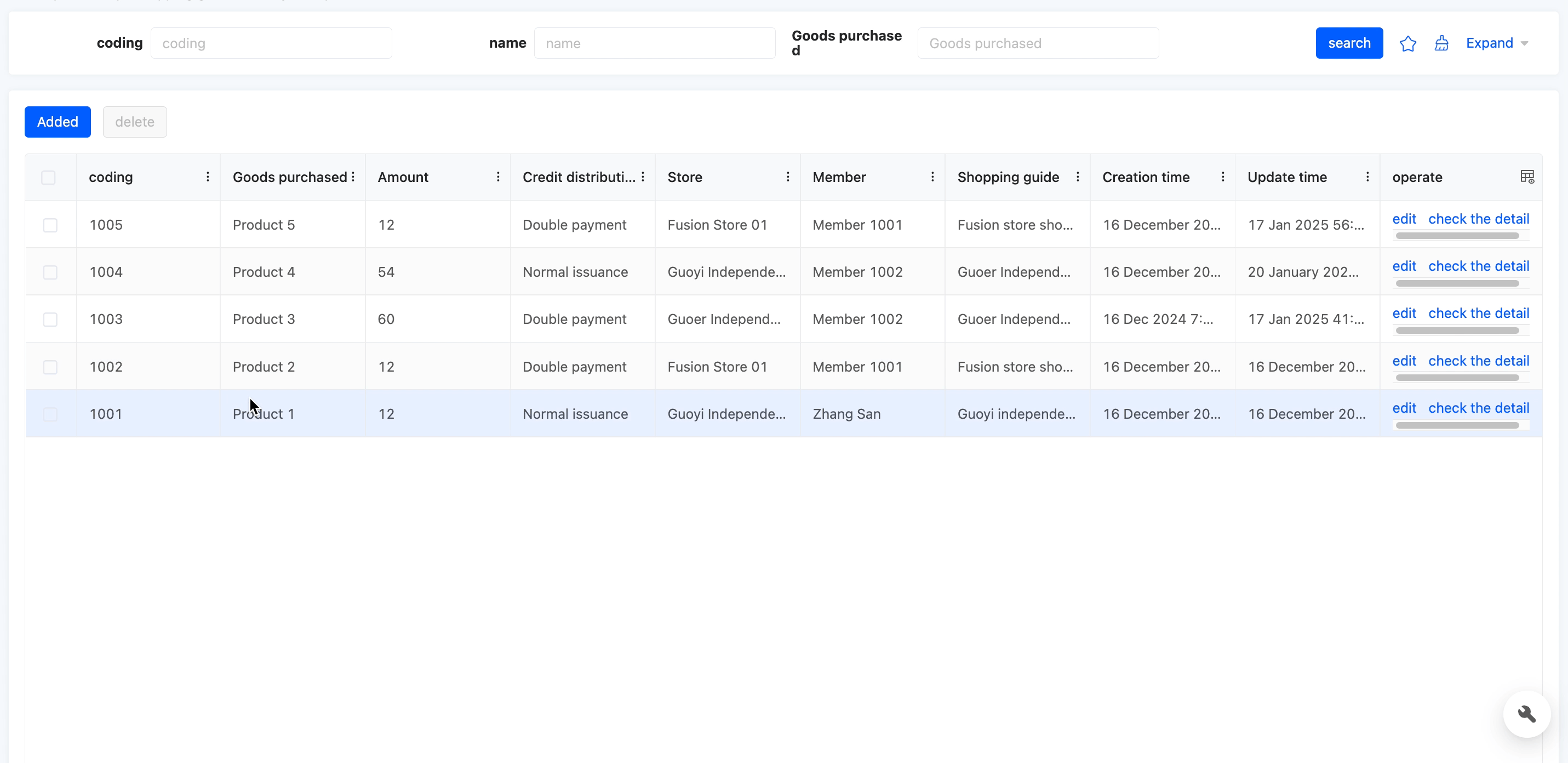
Task: Click edit link for row 1004
Action: tap(1404, 266)
